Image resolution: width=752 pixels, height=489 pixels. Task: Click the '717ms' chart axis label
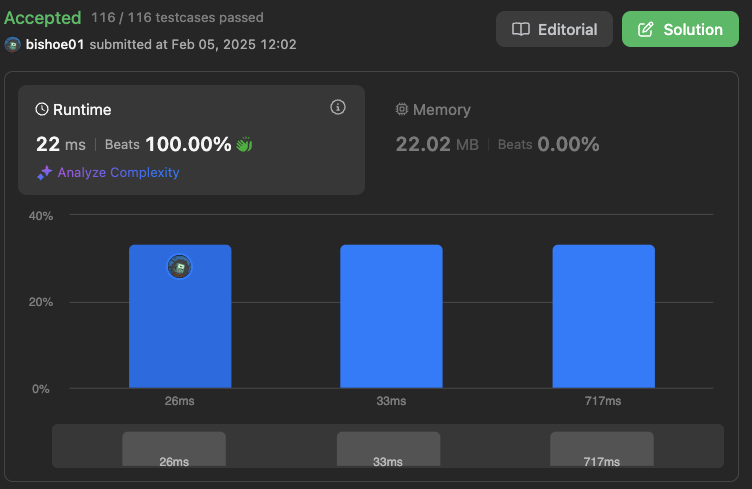(603, 401)
